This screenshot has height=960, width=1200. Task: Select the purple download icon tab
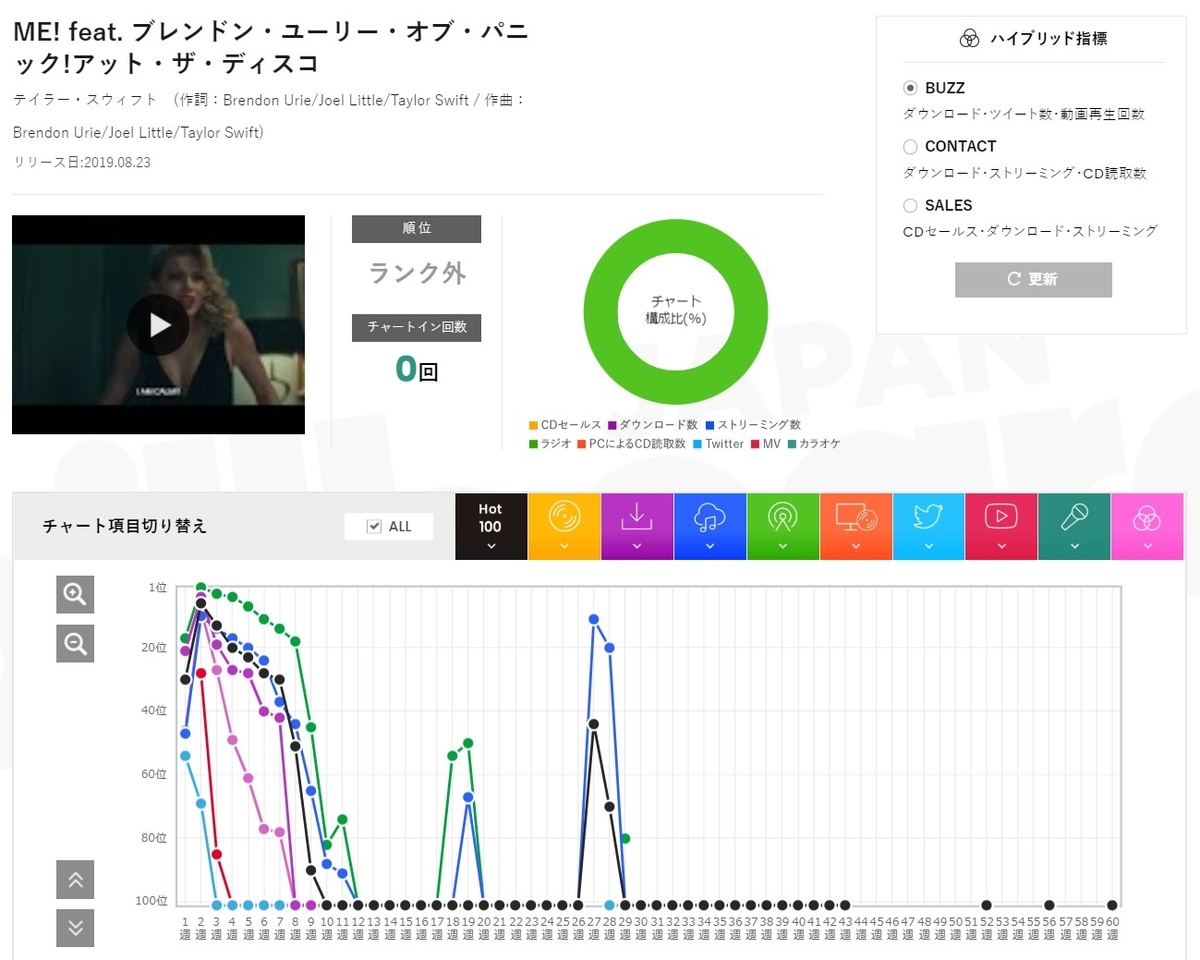coord(637,526)
